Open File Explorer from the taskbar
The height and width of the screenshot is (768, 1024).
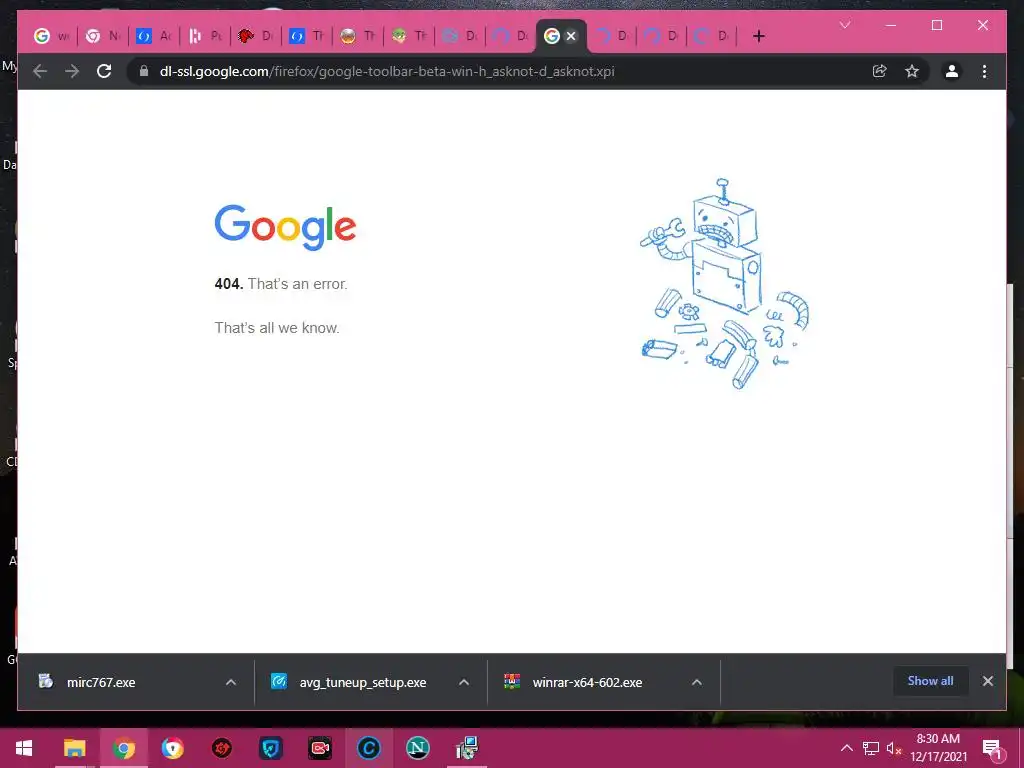point(74,748)
